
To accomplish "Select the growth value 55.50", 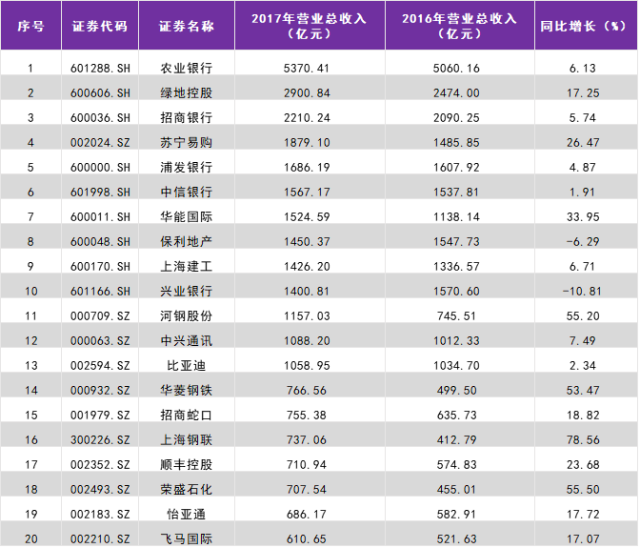I will pyautogui.click(x=583, y=490).
